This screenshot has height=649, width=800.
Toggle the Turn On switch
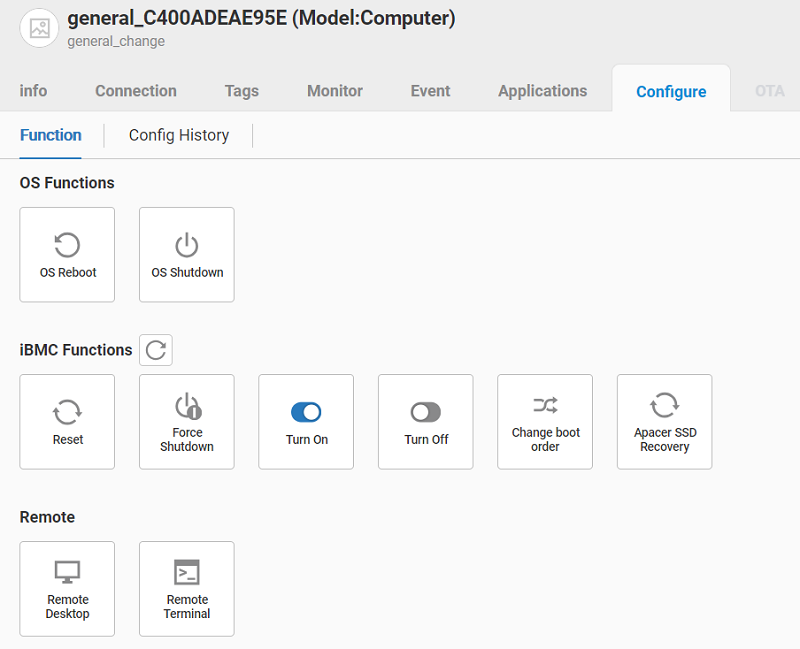[306, 411]
